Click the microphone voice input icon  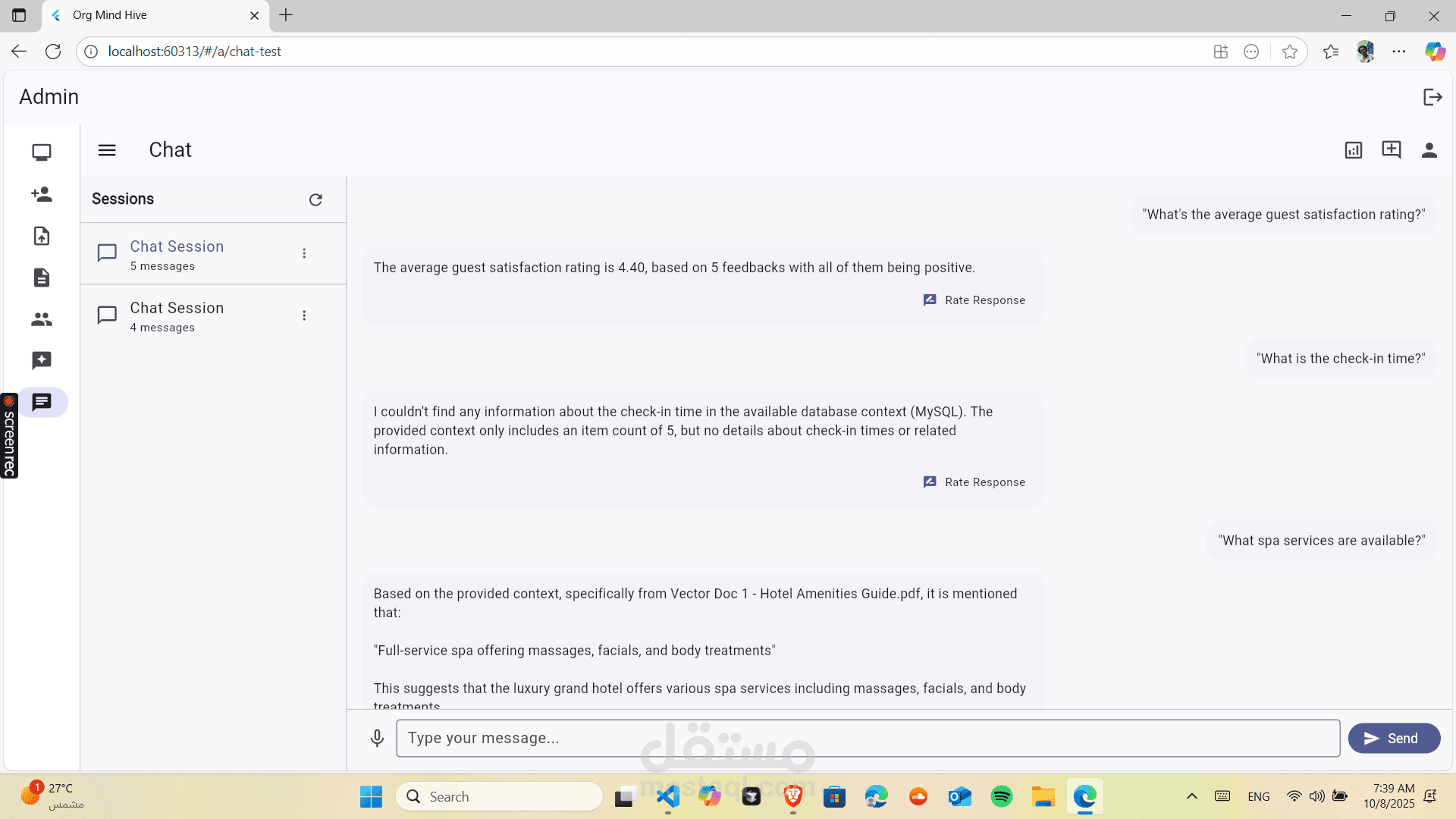coord(377,738)
